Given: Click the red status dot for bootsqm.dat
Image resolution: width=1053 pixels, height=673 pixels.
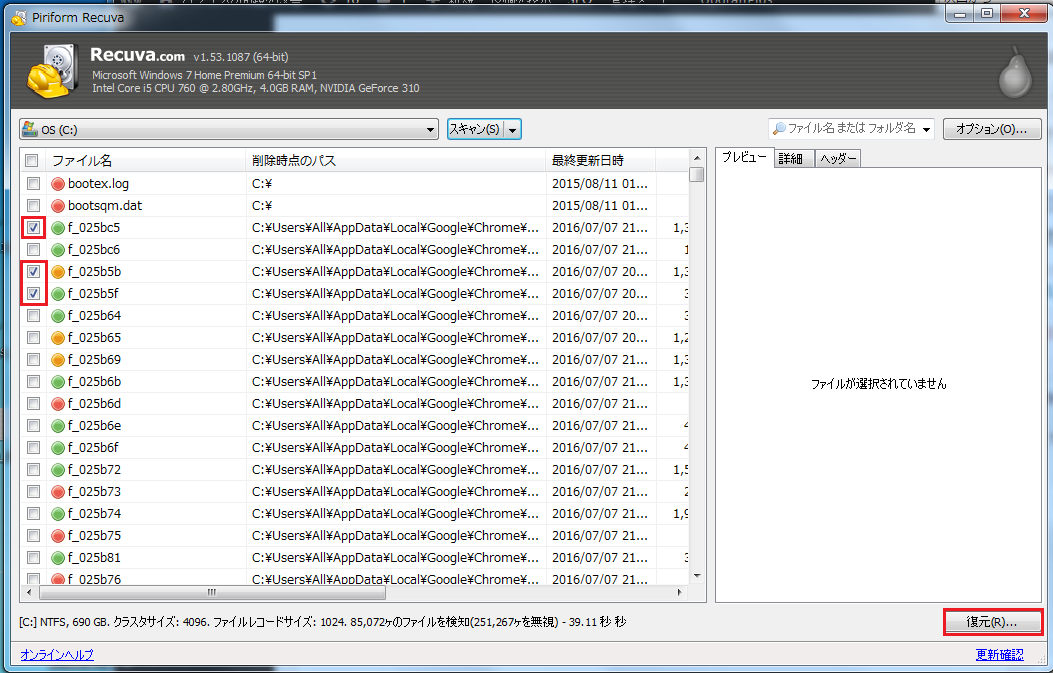Looking at the screenshot, I should 58,206.
